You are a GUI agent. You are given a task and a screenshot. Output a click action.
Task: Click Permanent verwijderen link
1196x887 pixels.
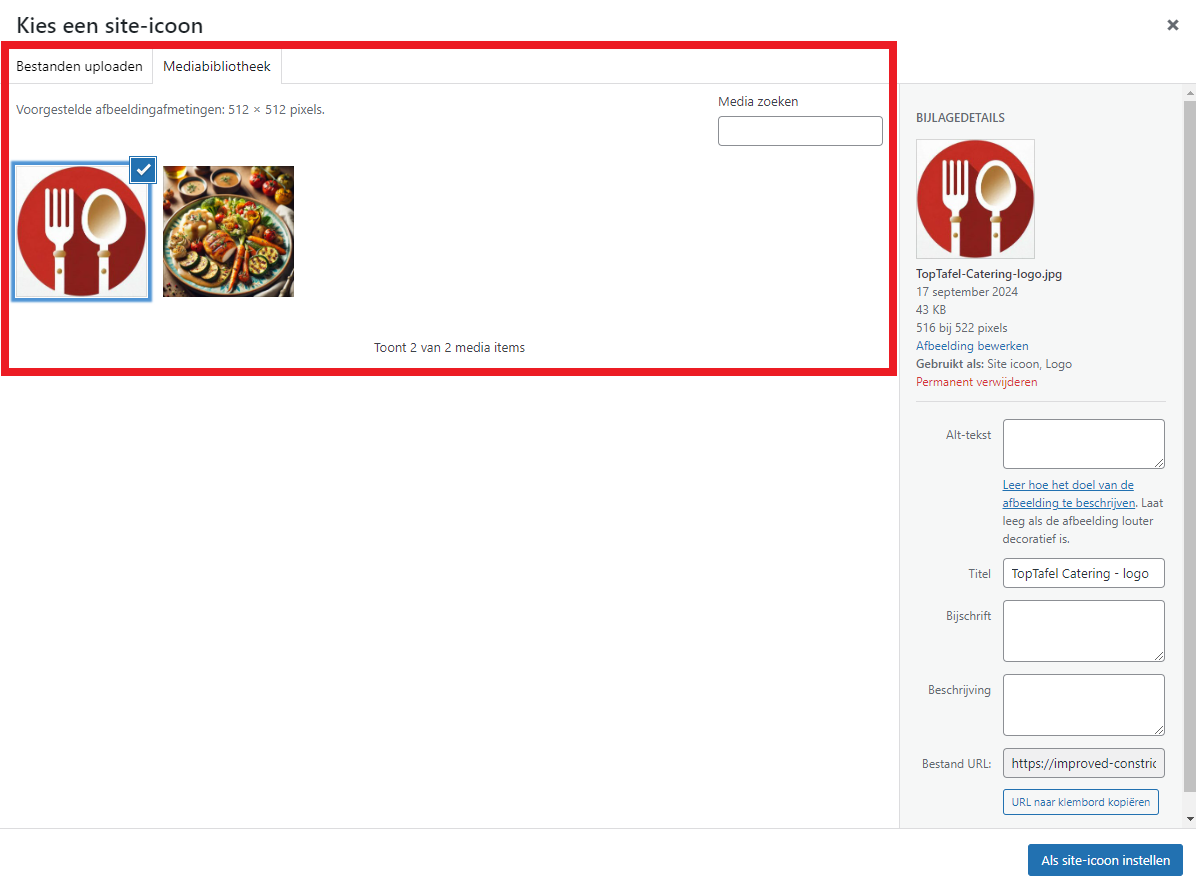(x=976, y=382)
